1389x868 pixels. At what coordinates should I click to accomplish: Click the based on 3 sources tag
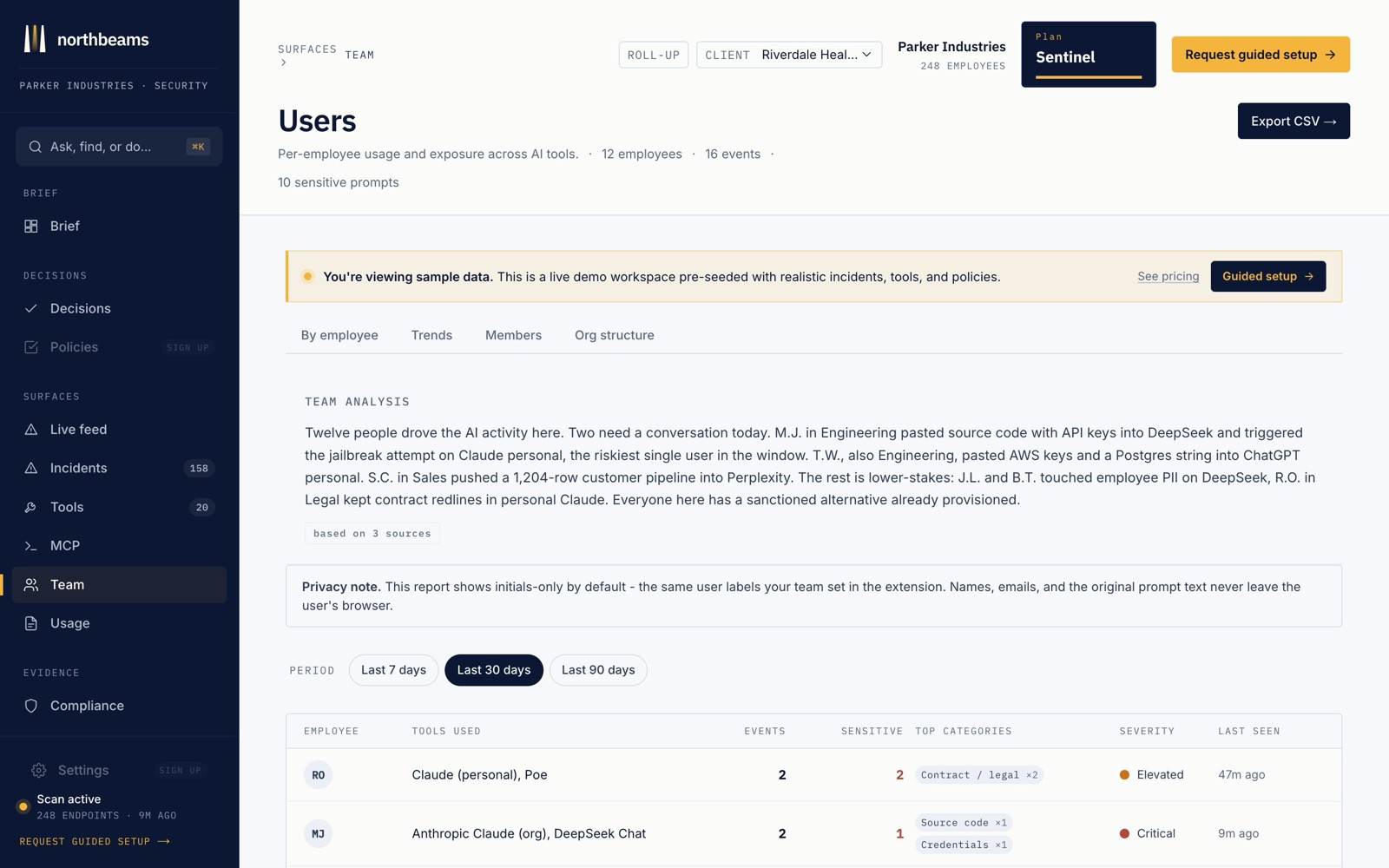pos(372,533)
